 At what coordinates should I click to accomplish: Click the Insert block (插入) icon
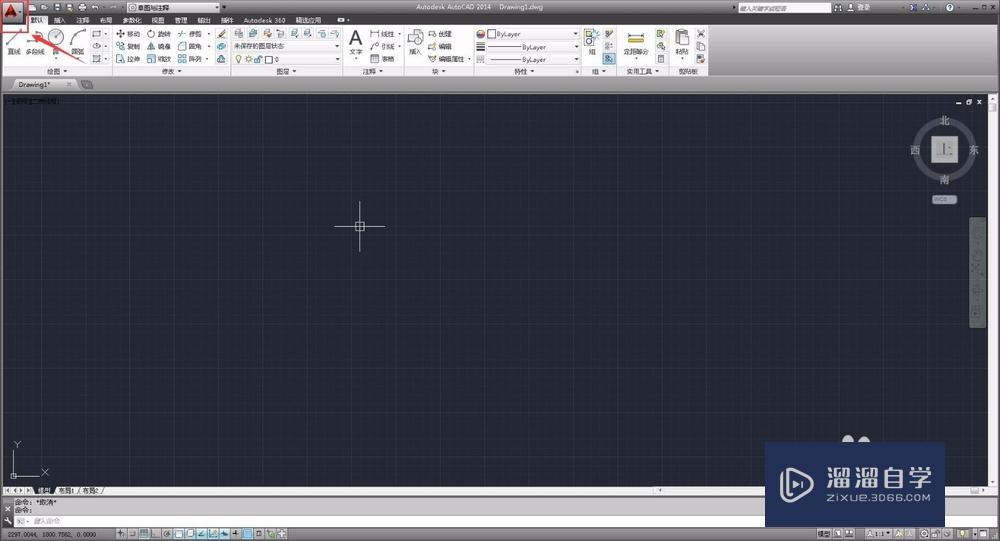coord(415,42)
